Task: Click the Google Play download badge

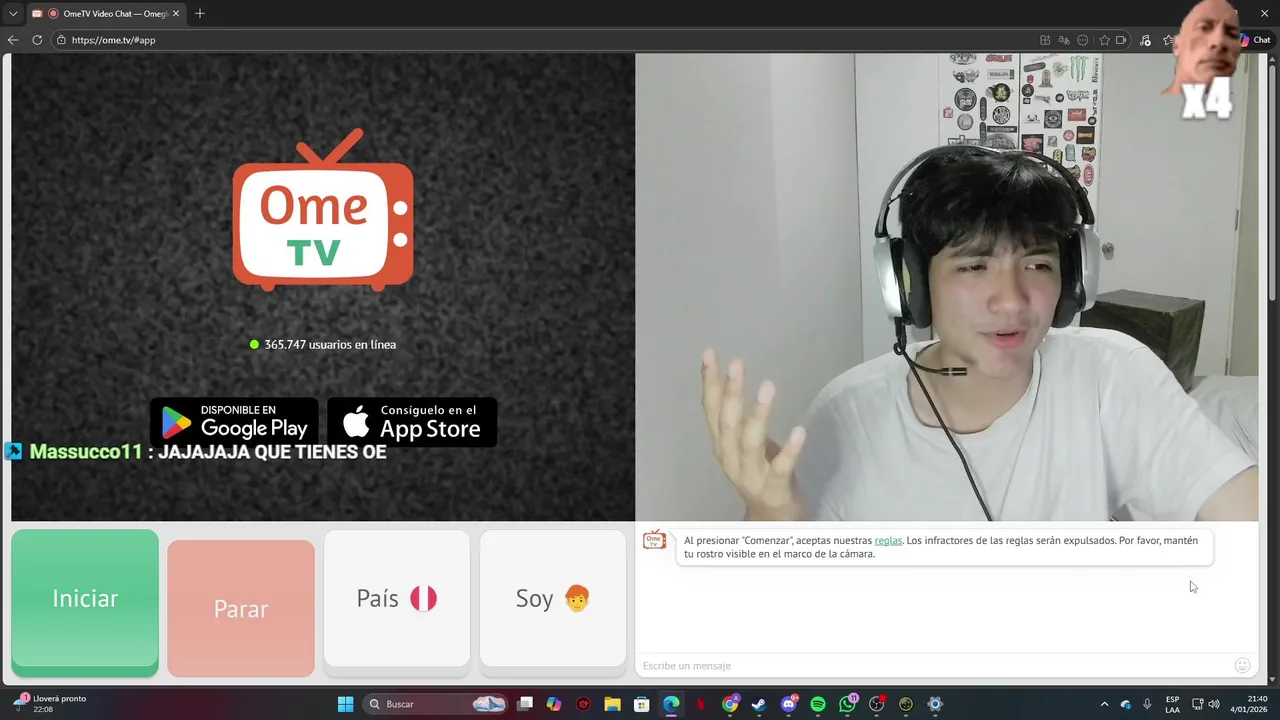Action: (x=234, y=422)
